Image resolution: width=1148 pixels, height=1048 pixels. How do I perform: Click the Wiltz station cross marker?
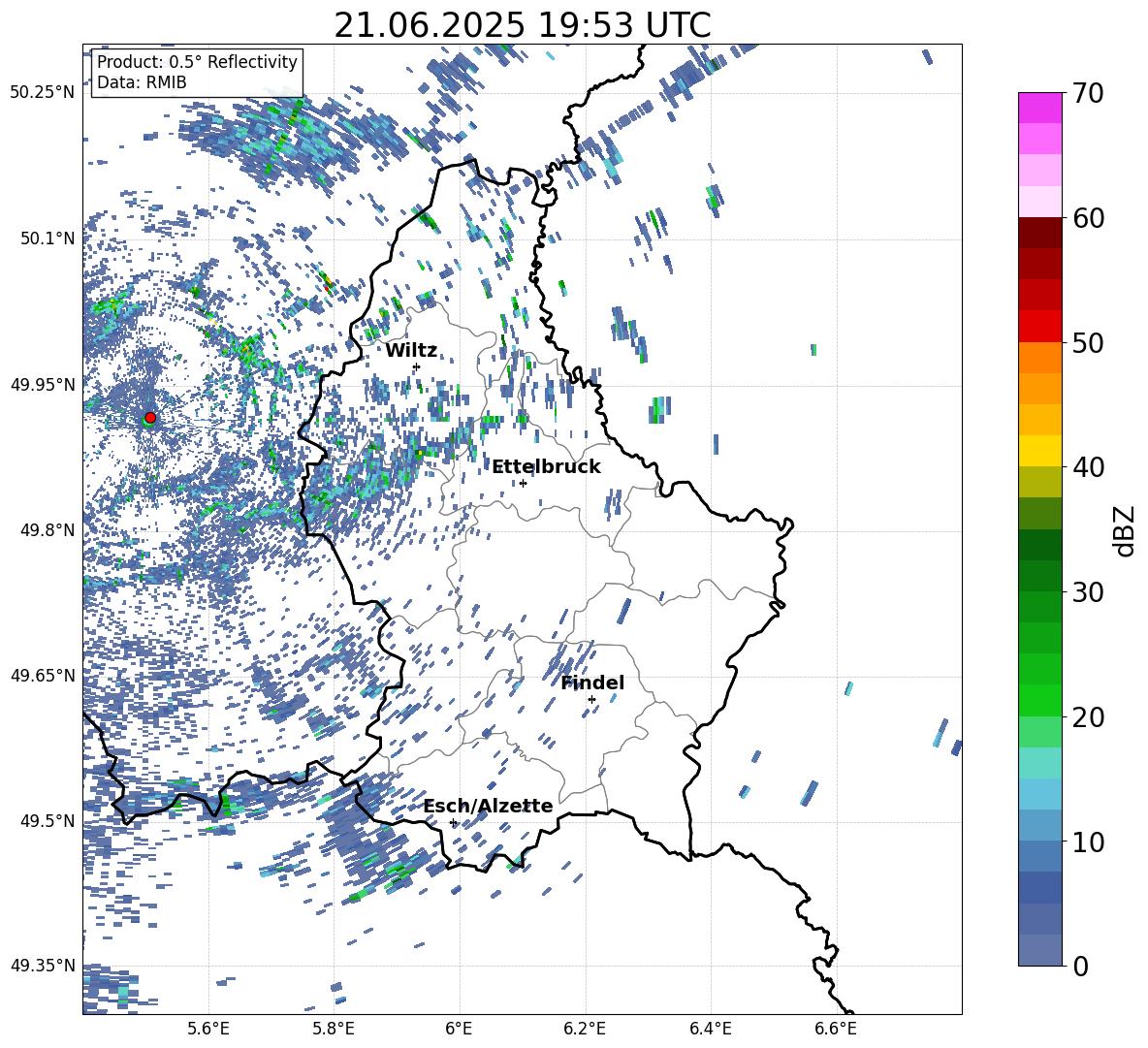click(x=417, y=366)
